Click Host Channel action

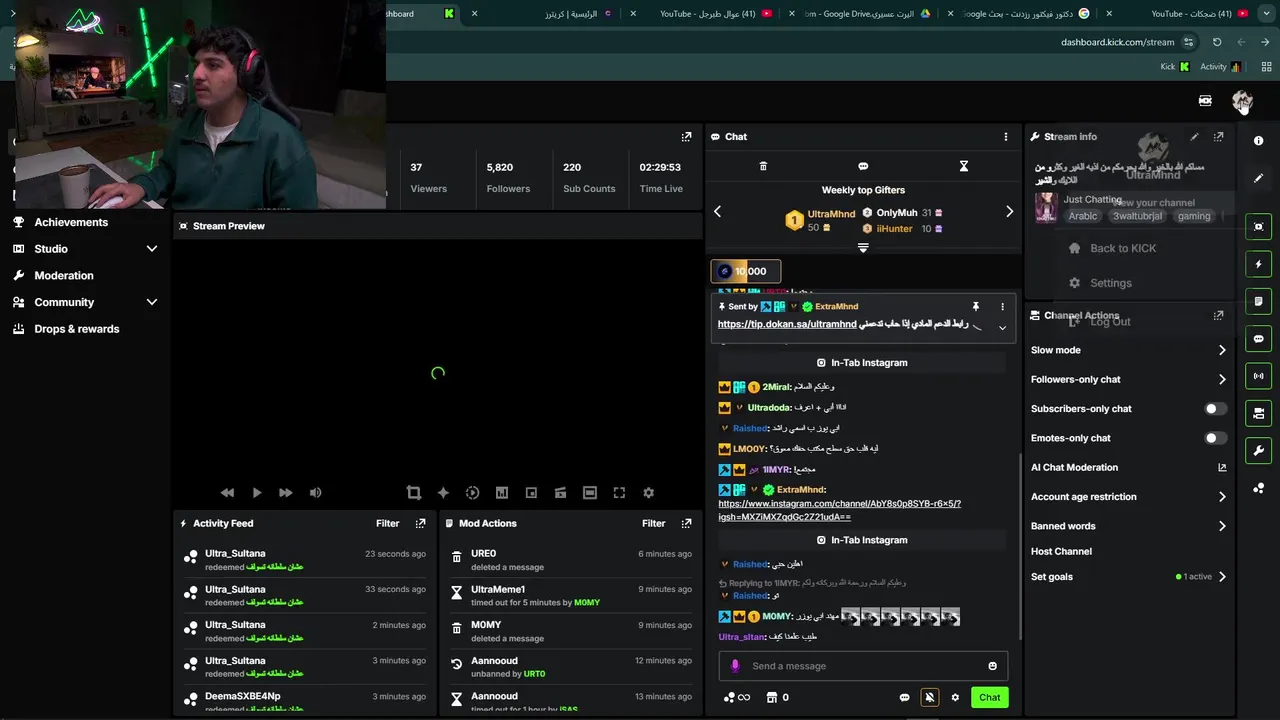tap(1061, 551)
